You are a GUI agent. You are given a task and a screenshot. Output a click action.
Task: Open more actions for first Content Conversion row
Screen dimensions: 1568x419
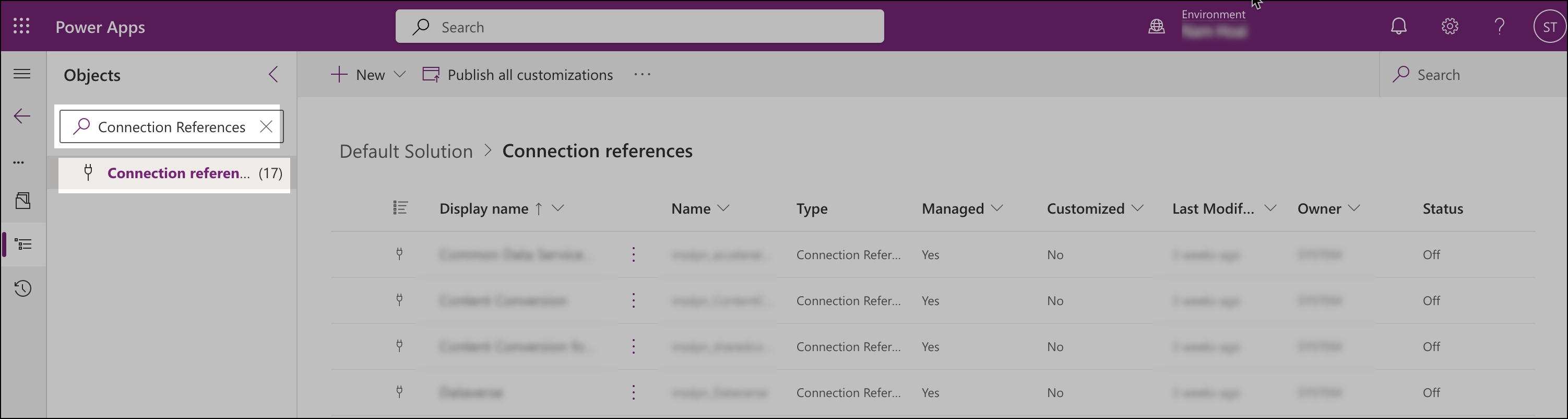point(634,300)
